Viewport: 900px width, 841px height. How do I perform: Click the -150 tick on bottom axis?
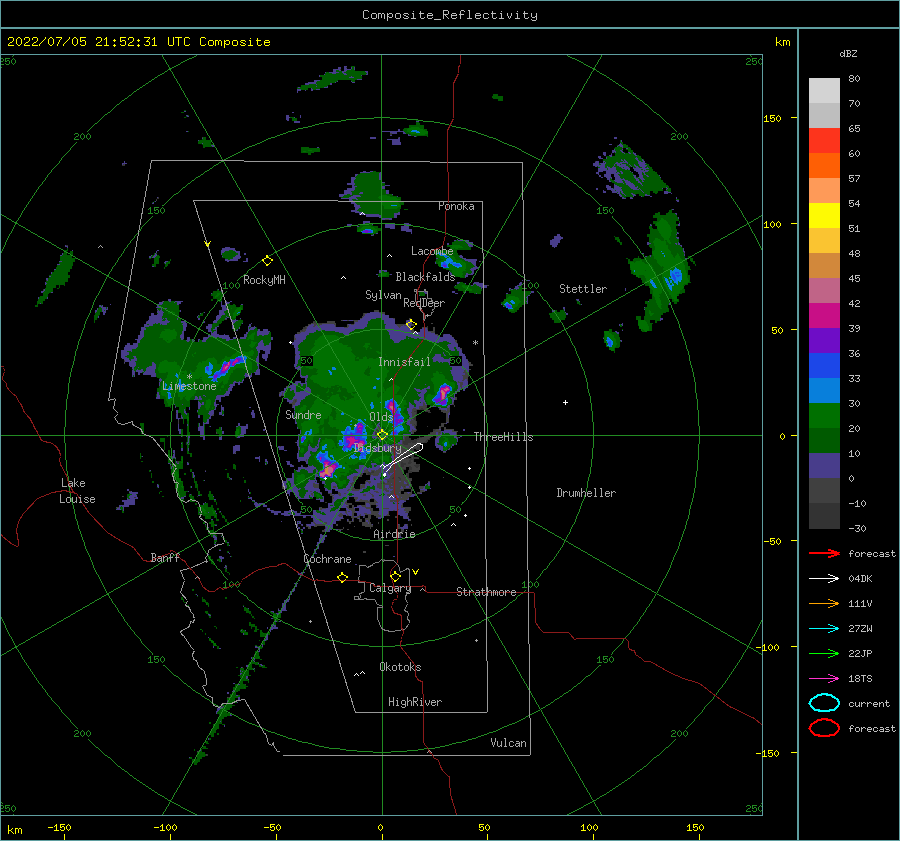click(59, 827)
